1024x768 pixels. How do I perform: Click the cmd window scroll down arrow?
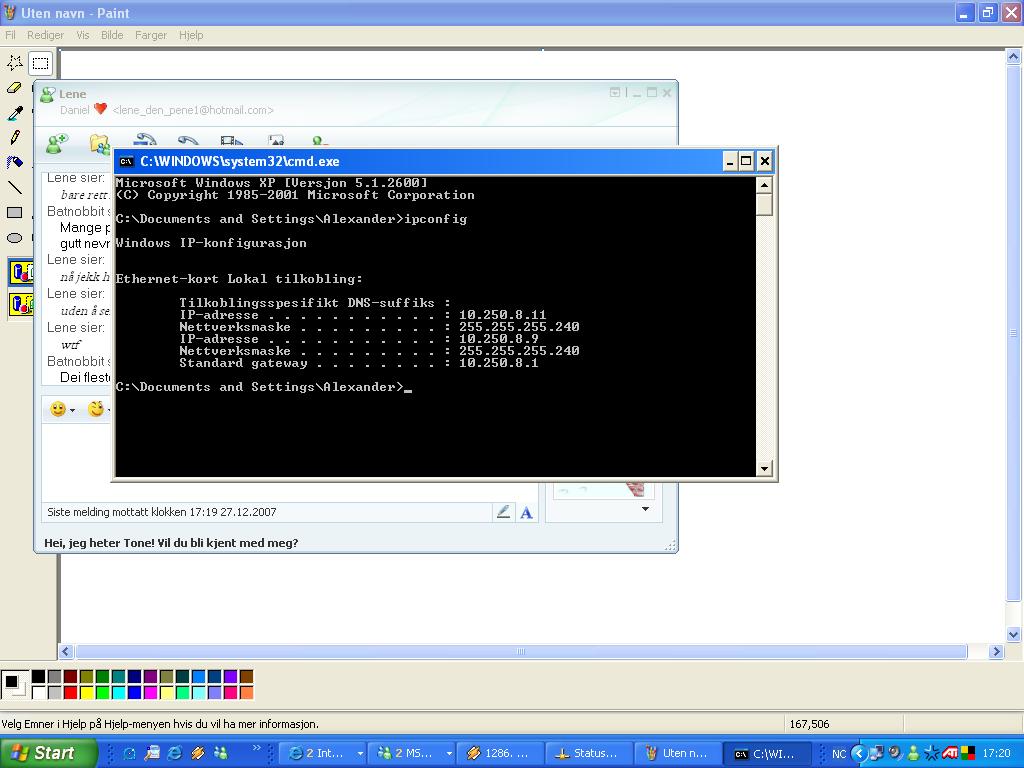tap(764, 468)
